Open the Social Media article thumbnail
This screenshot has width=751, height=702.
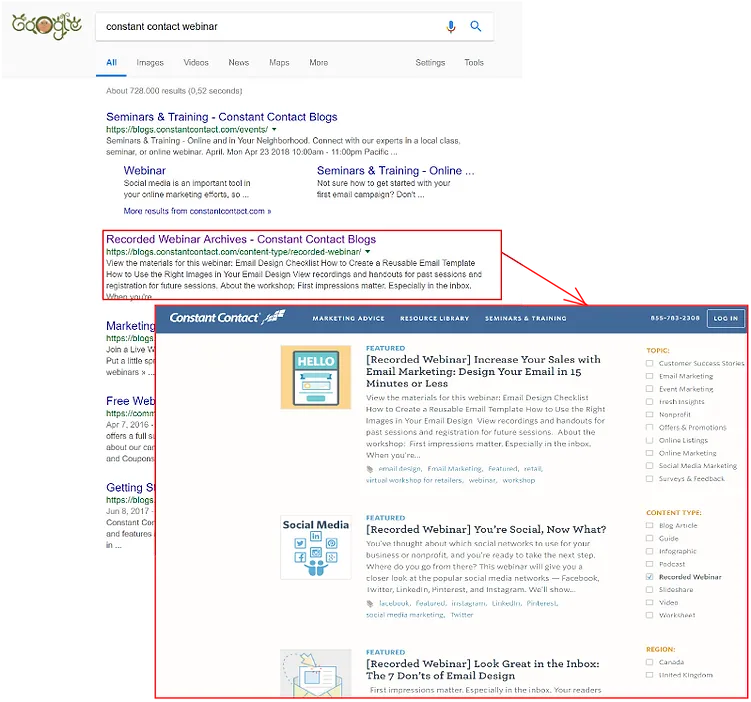pos(316,547)
